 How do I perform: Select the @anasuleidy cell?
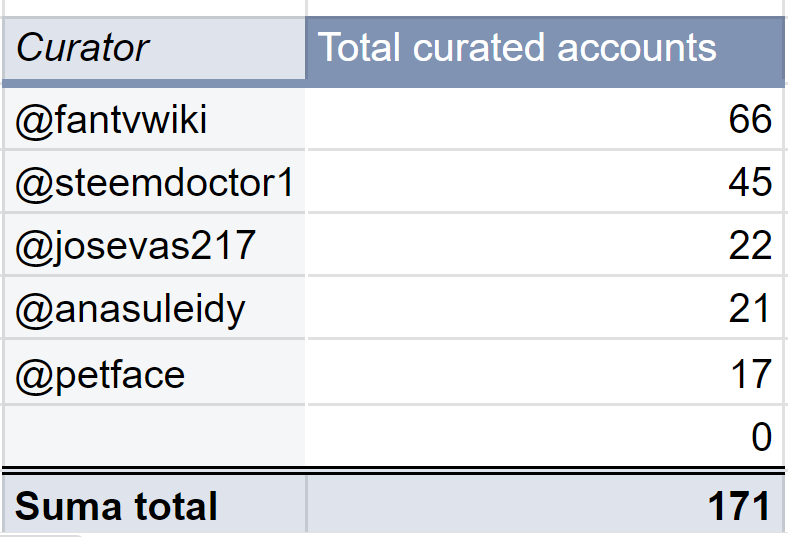153,309
